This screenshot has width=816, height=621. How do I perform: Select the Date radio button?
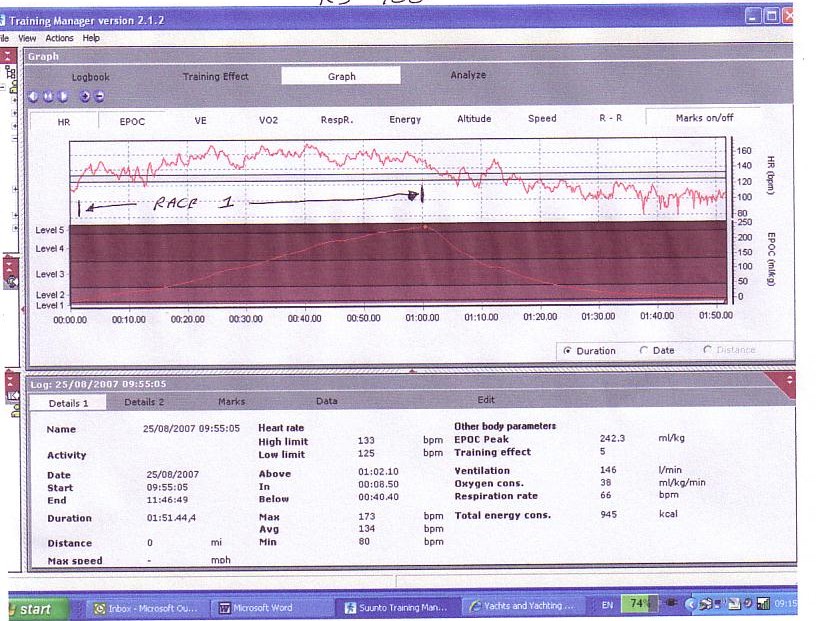point(644,350)
